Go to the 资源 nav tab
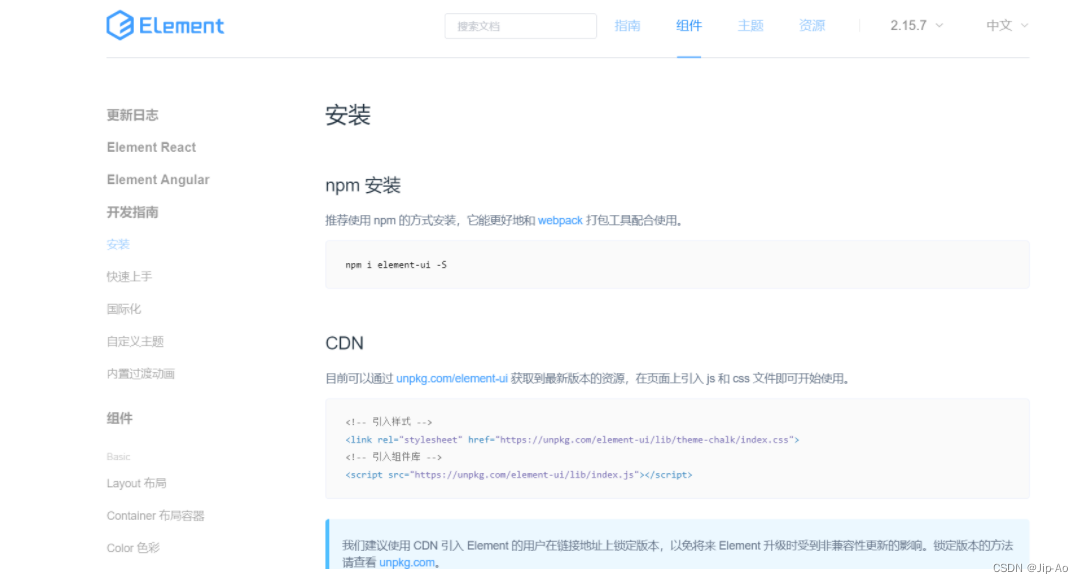The width and height of the screenshot is (1083, 583). tap(812, 26)
